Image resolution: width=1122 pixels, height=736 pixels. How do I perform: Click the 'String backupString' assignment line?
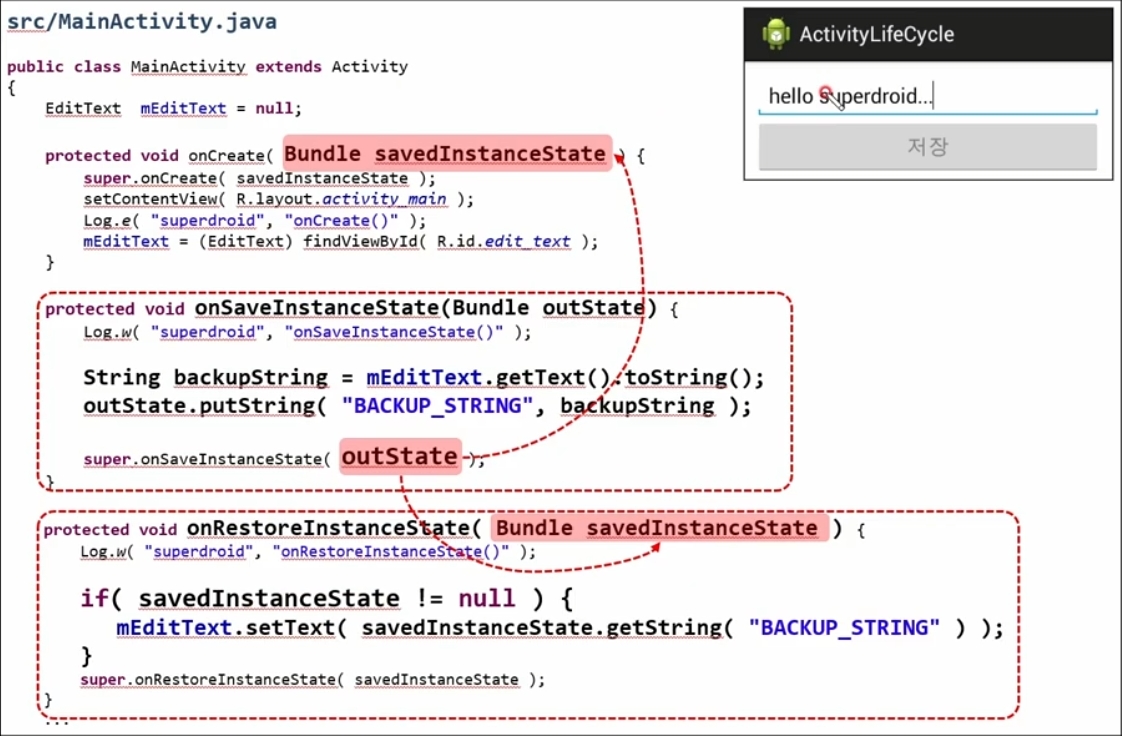424,377
